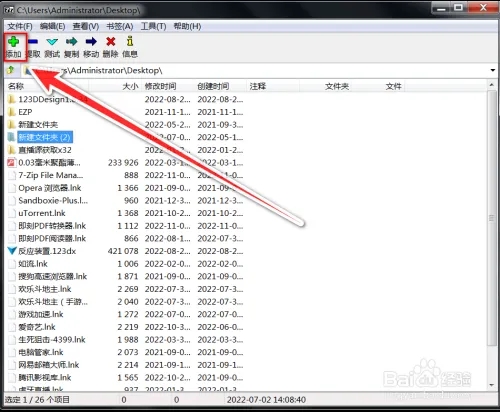Click the Move (移动) blue arrow icon

point(91,42)
